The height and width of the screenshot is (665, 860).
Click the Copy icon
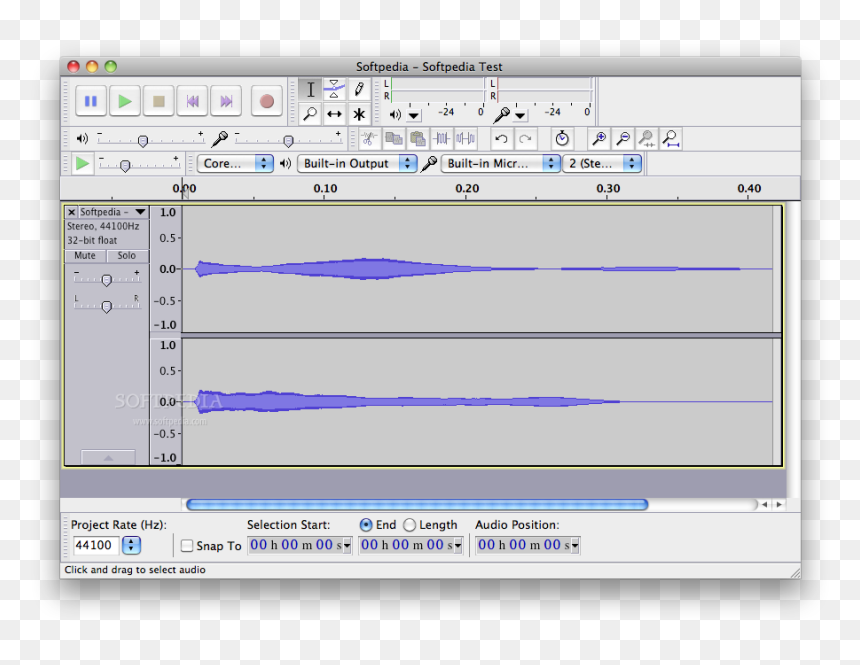tap(393, 139)
